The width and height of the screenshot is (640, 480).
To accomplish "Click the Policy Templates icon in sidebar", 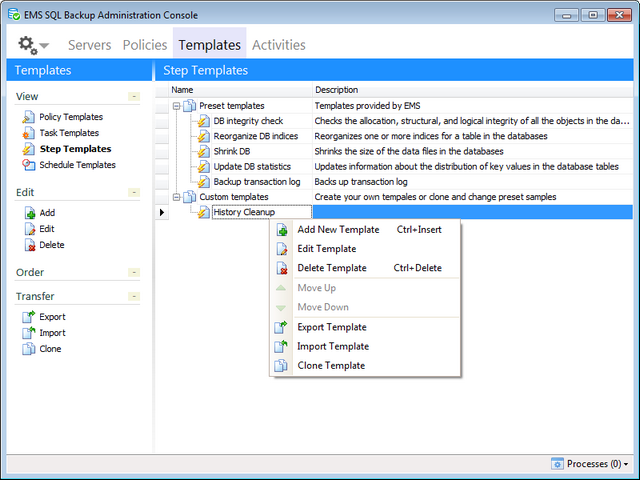I will pos(28,117).
